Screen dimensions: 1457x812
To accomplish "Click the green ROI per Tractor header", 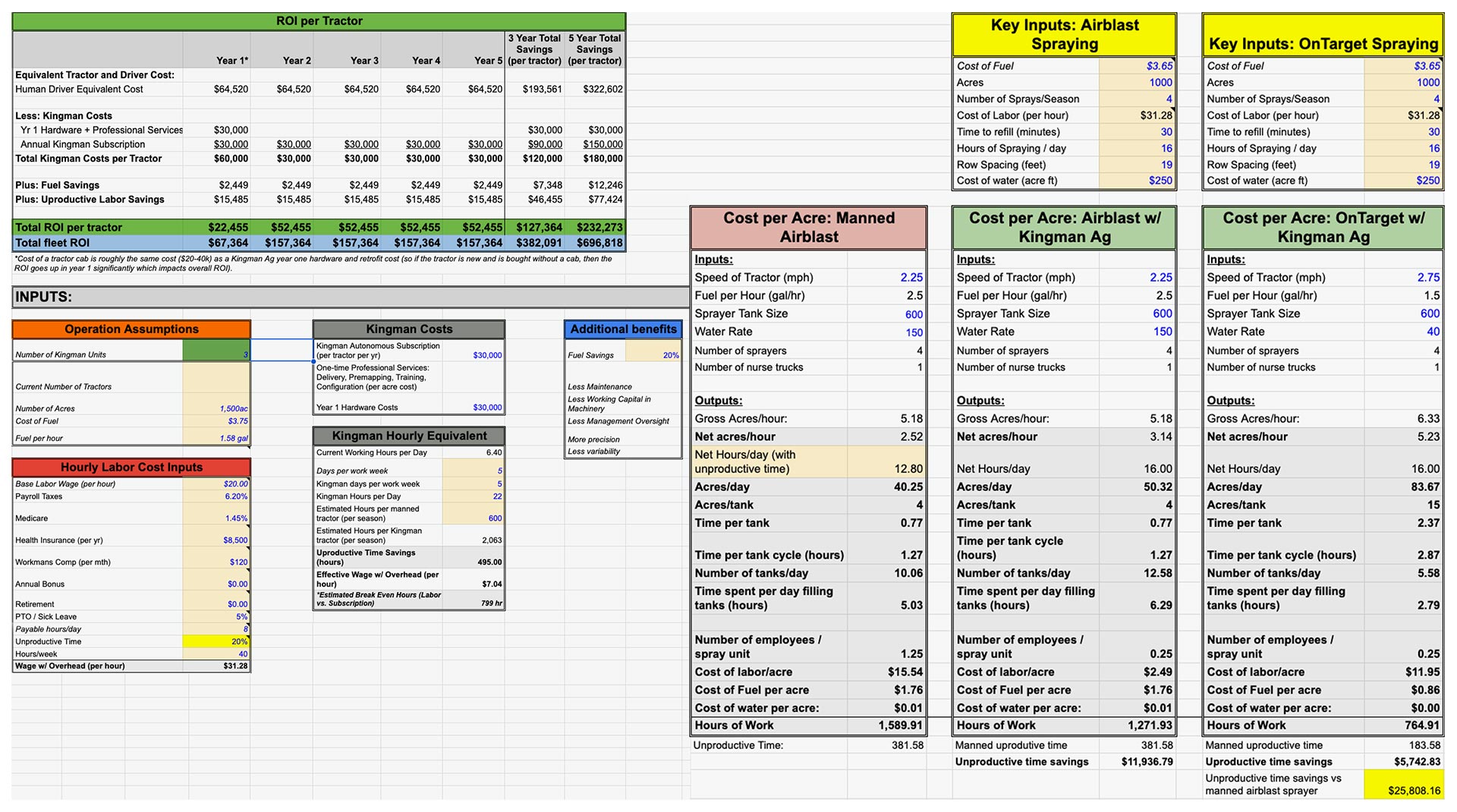I will tap(319, 21).
